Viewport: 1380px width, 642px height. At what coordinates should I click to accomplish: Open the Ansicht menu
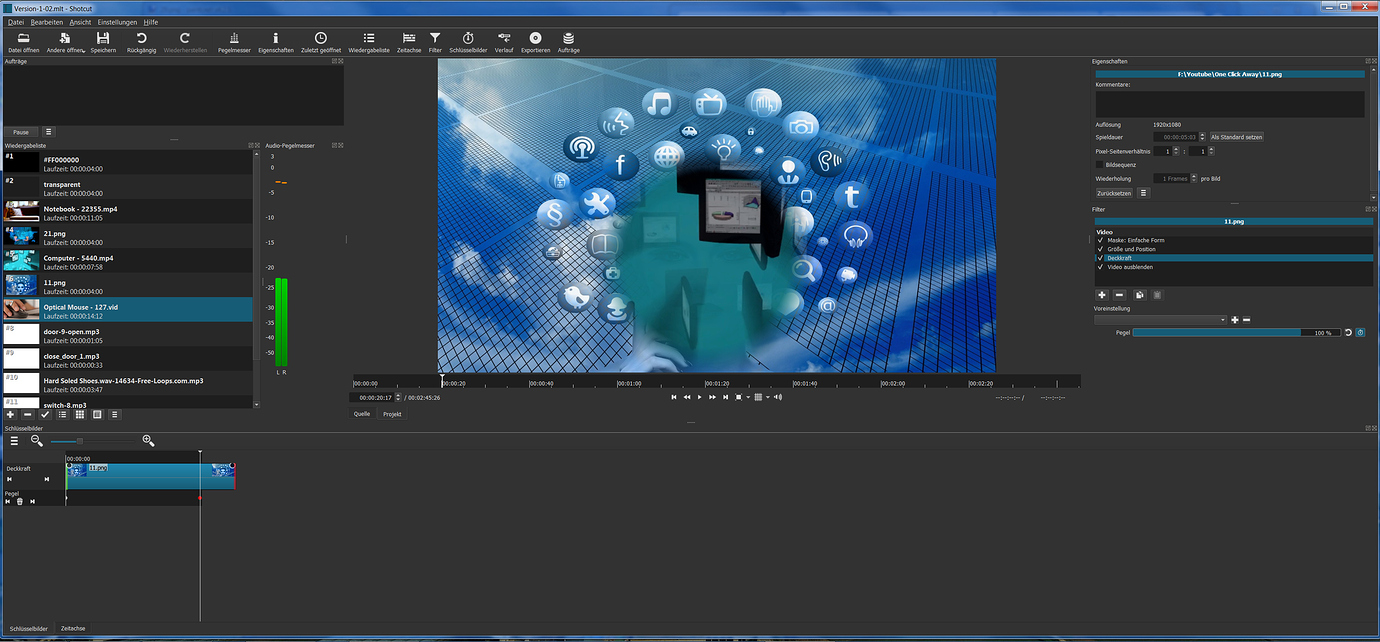(x=80, y=21)
